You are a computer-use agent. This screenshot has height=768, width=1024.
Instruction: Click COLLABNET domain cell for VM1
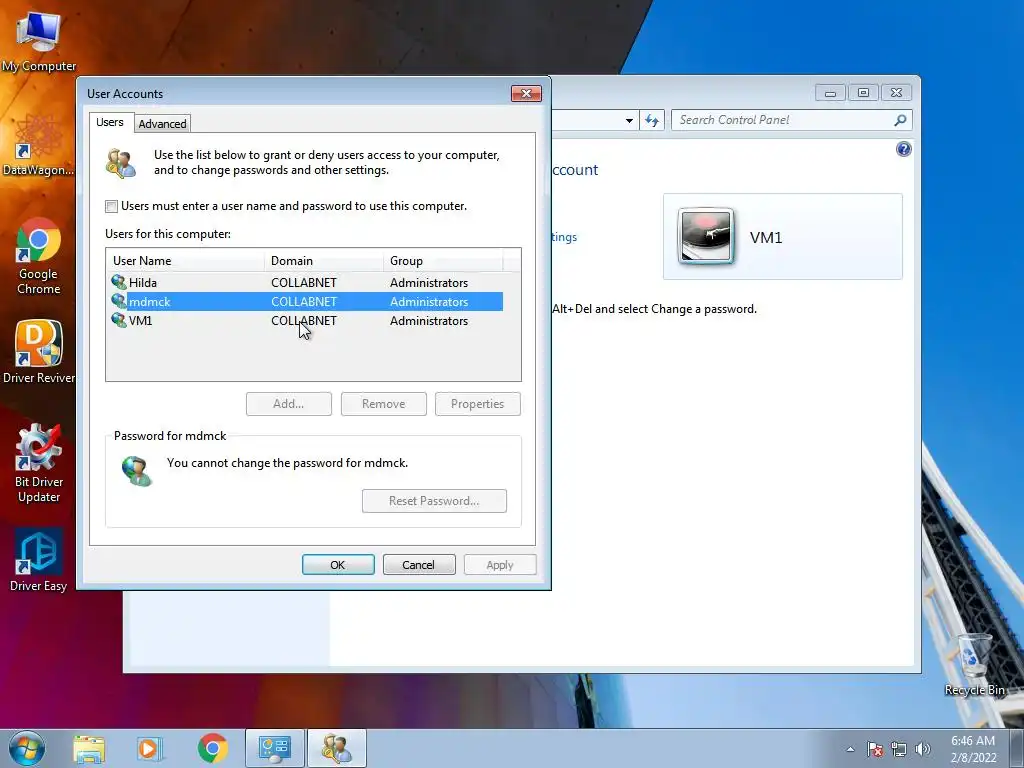pyautogui.click(x=304, y=321)
